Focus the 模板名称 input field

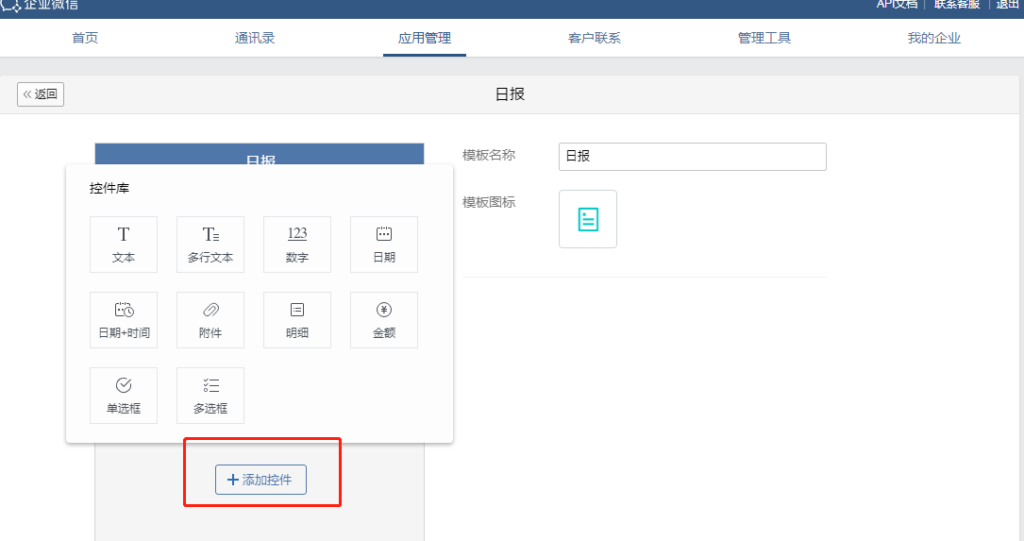[692, 157]
